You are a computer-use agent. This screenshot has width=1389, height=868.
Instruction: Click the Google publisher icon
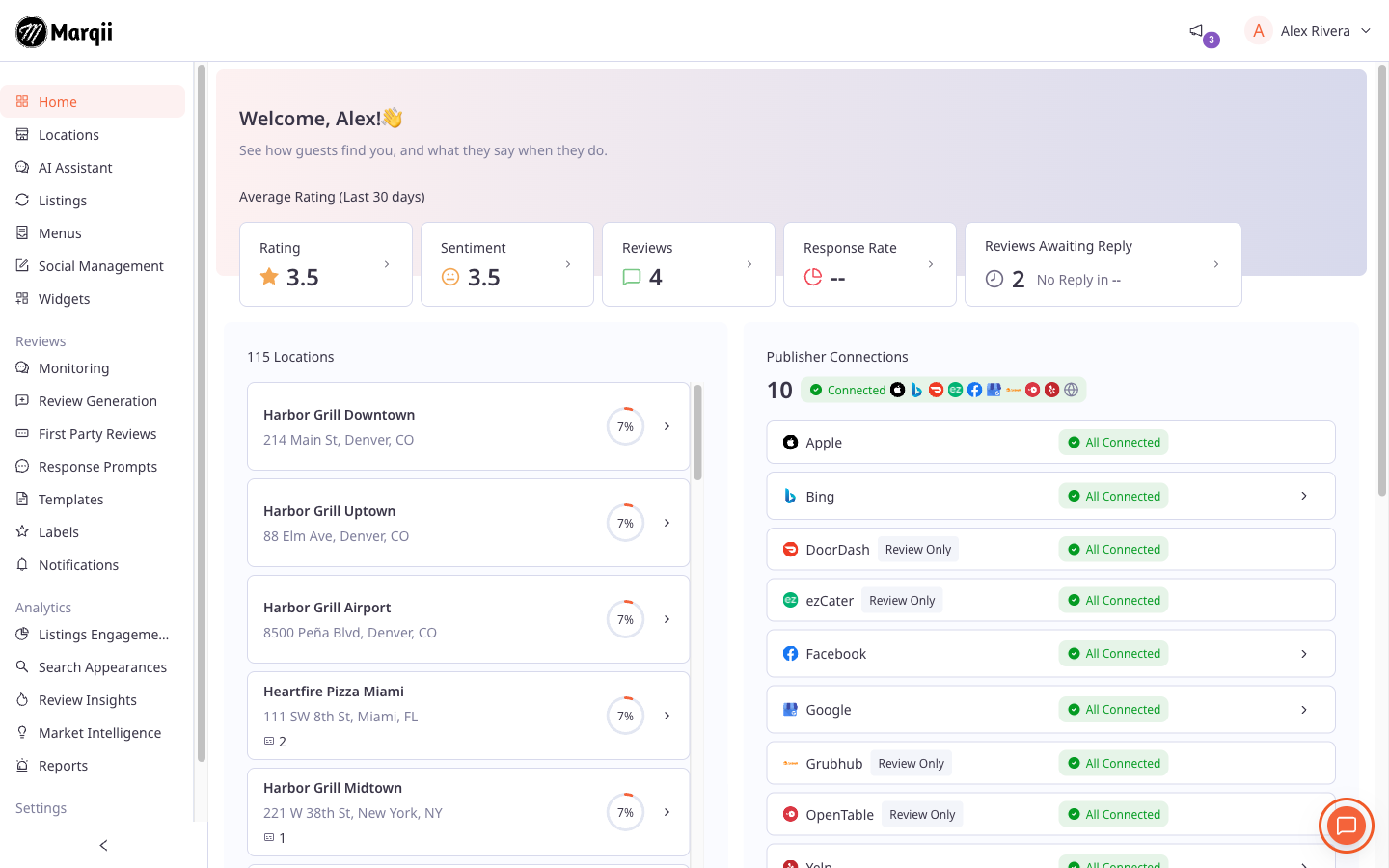[x=790, y=710]
